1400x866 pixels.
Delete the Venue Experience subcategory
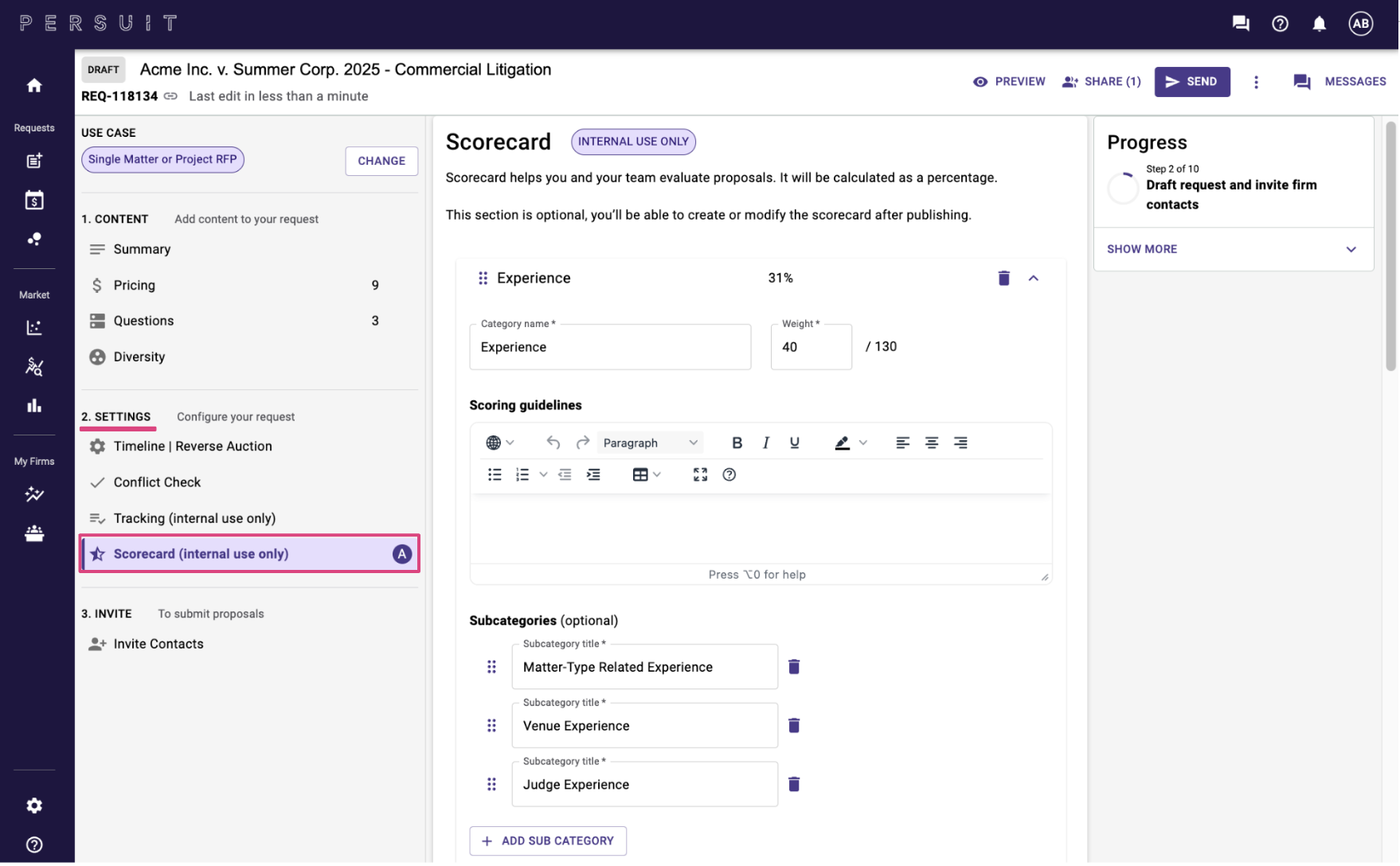(x=794, y=726)
